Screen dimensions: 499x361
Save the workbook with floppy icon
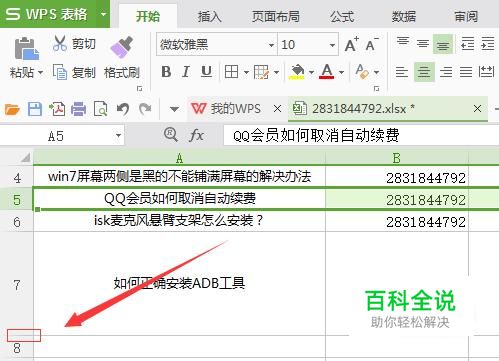point(34,109)
